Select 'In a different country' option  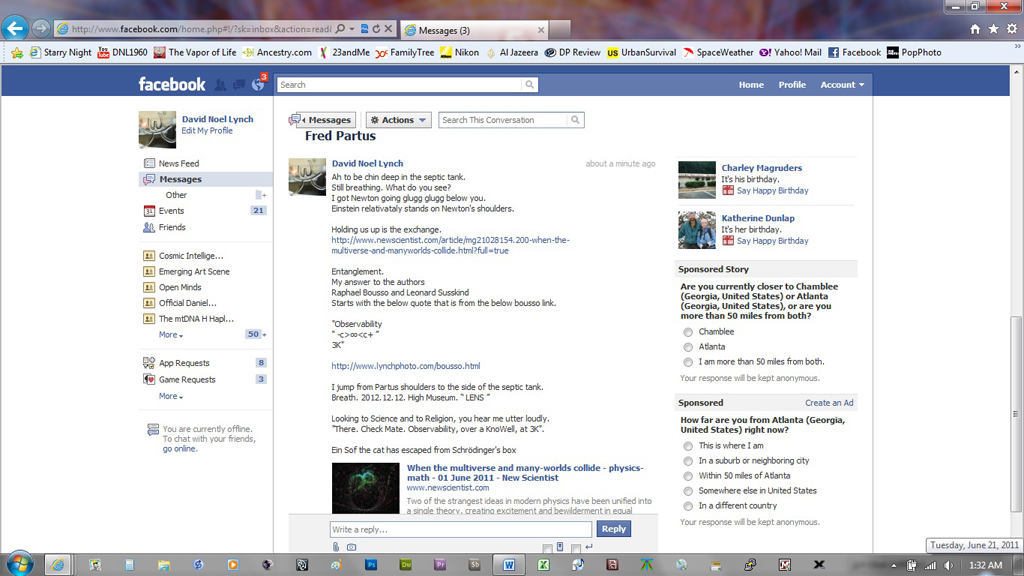688,506
